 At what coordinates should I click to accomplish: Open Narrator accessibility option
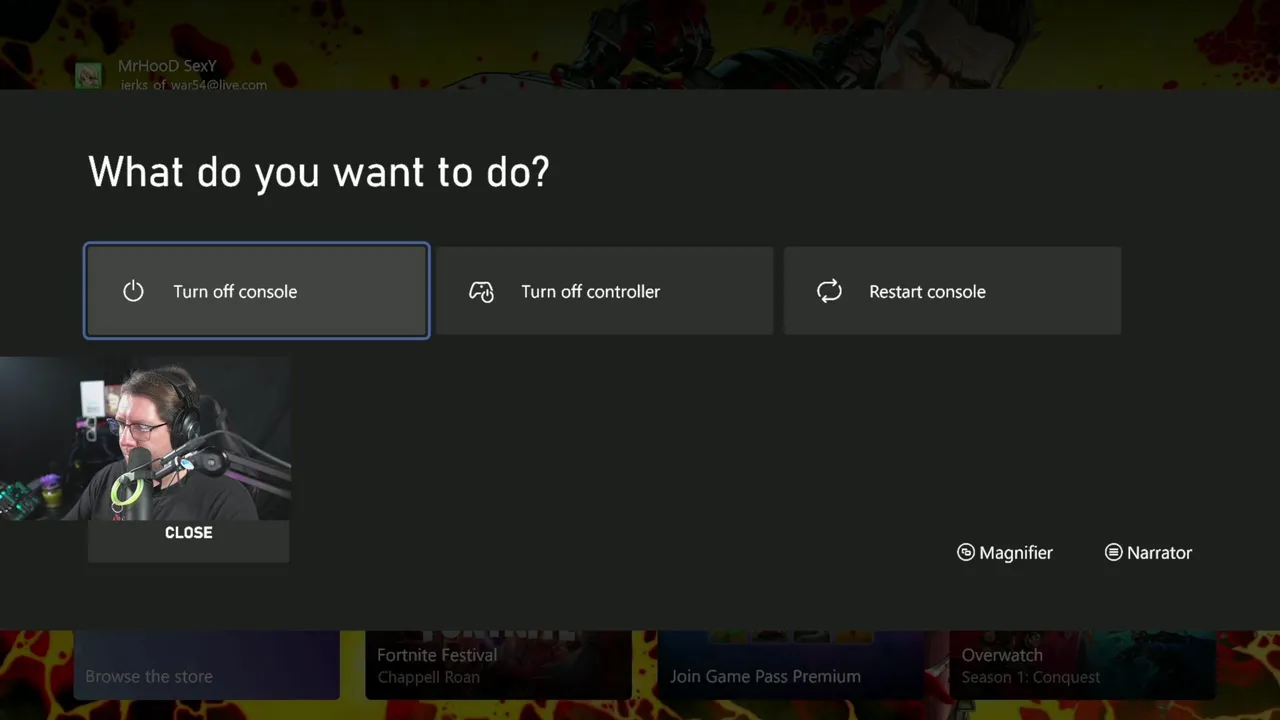click(x=1148, y=552)
